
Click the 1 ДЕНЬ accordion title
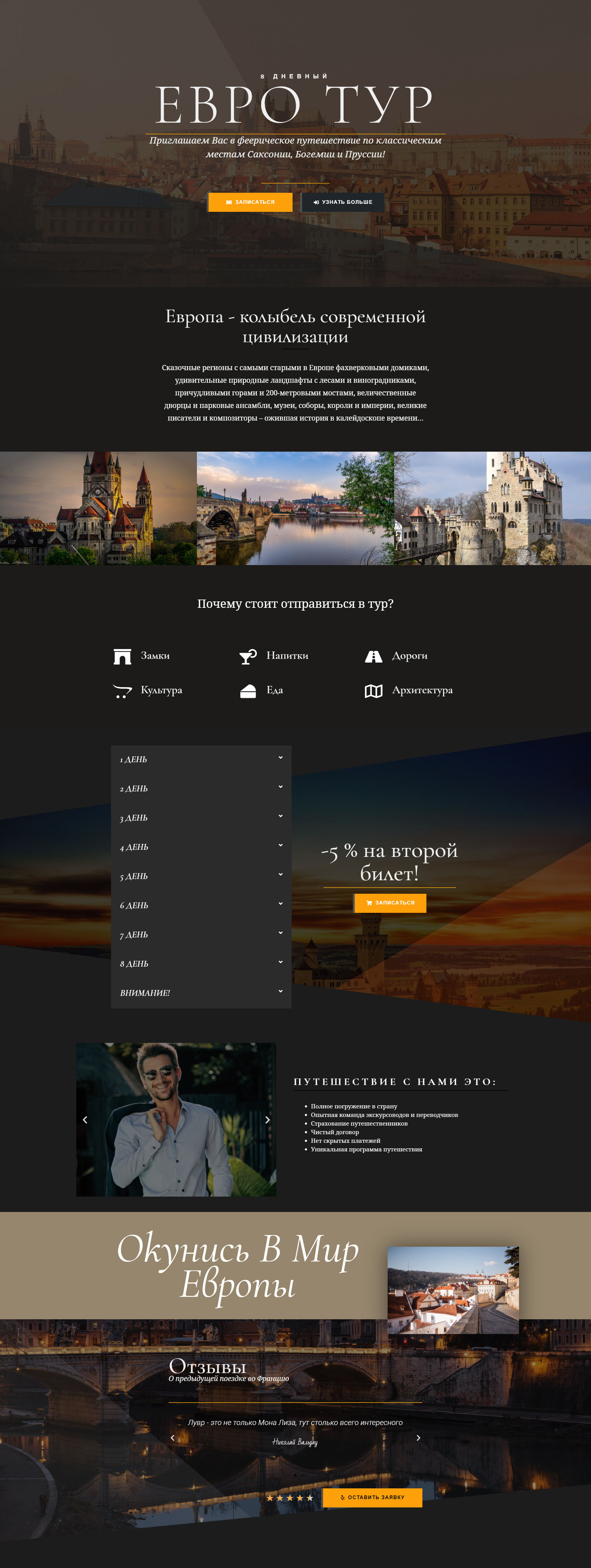134,760
